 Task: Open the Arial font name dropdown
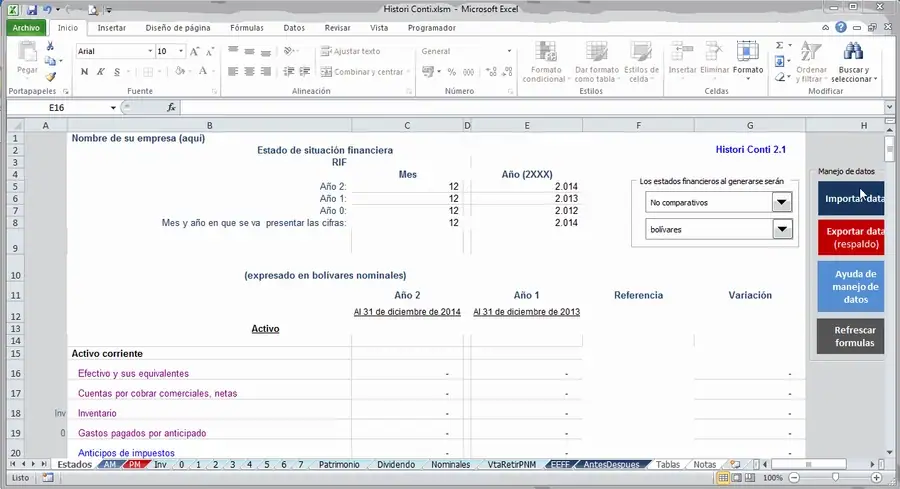click(150, 51)
